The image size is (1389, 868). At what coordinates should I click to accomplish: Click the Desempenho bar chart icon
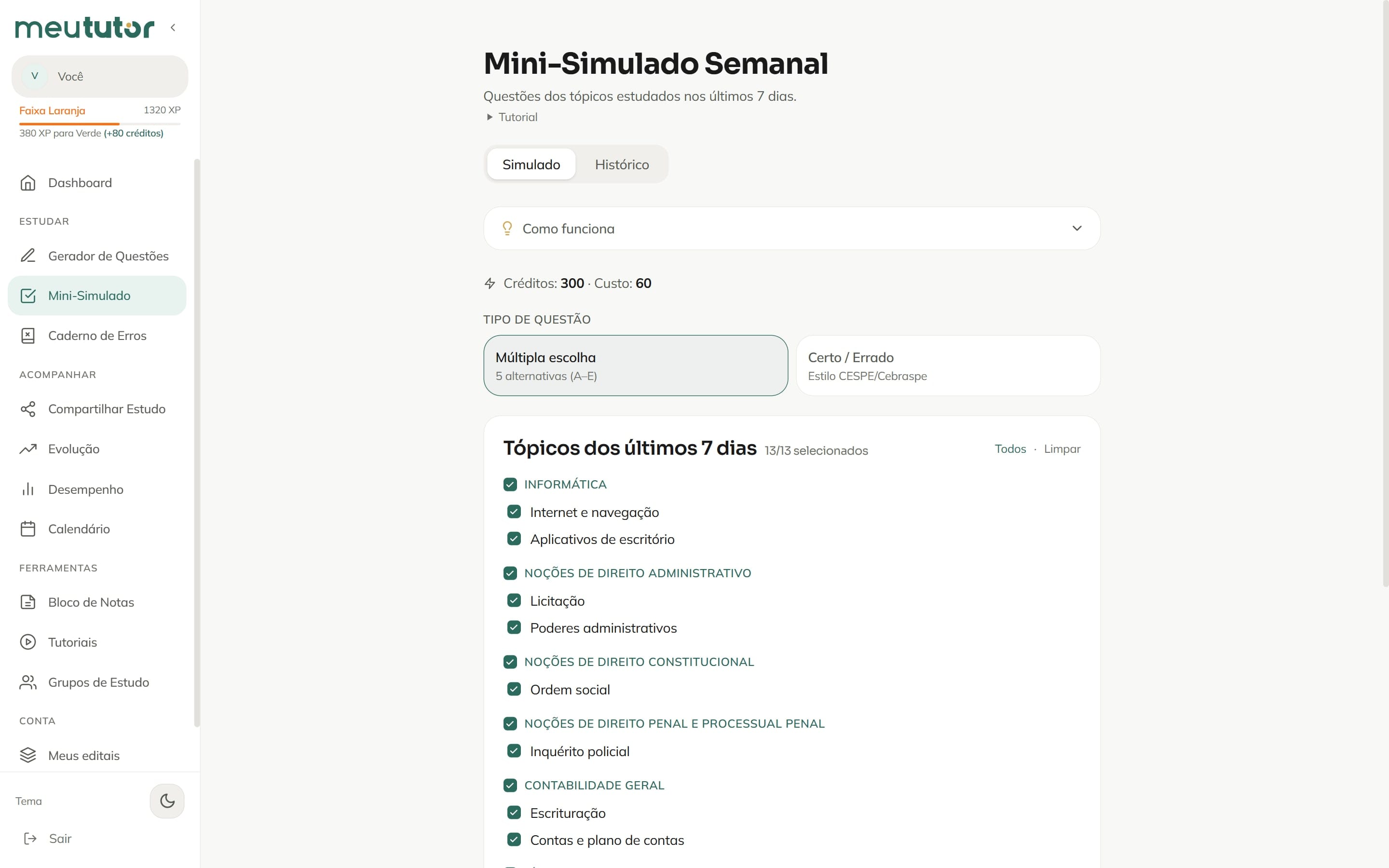28,489
